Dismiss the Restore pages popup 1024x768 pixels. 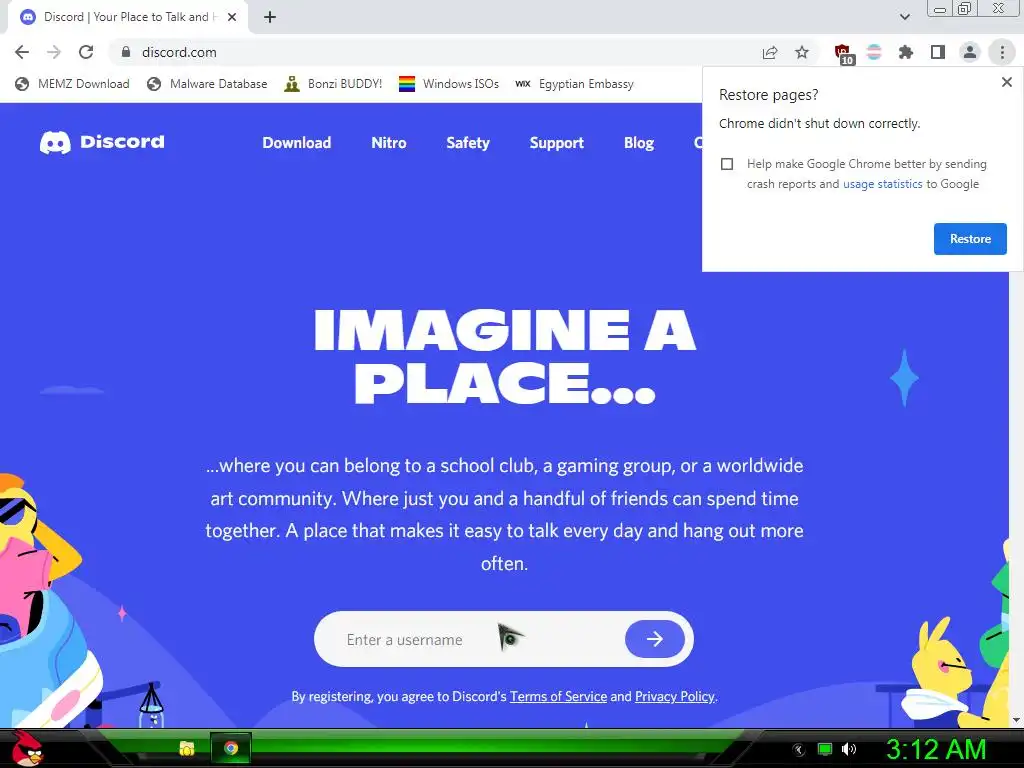1006,82
